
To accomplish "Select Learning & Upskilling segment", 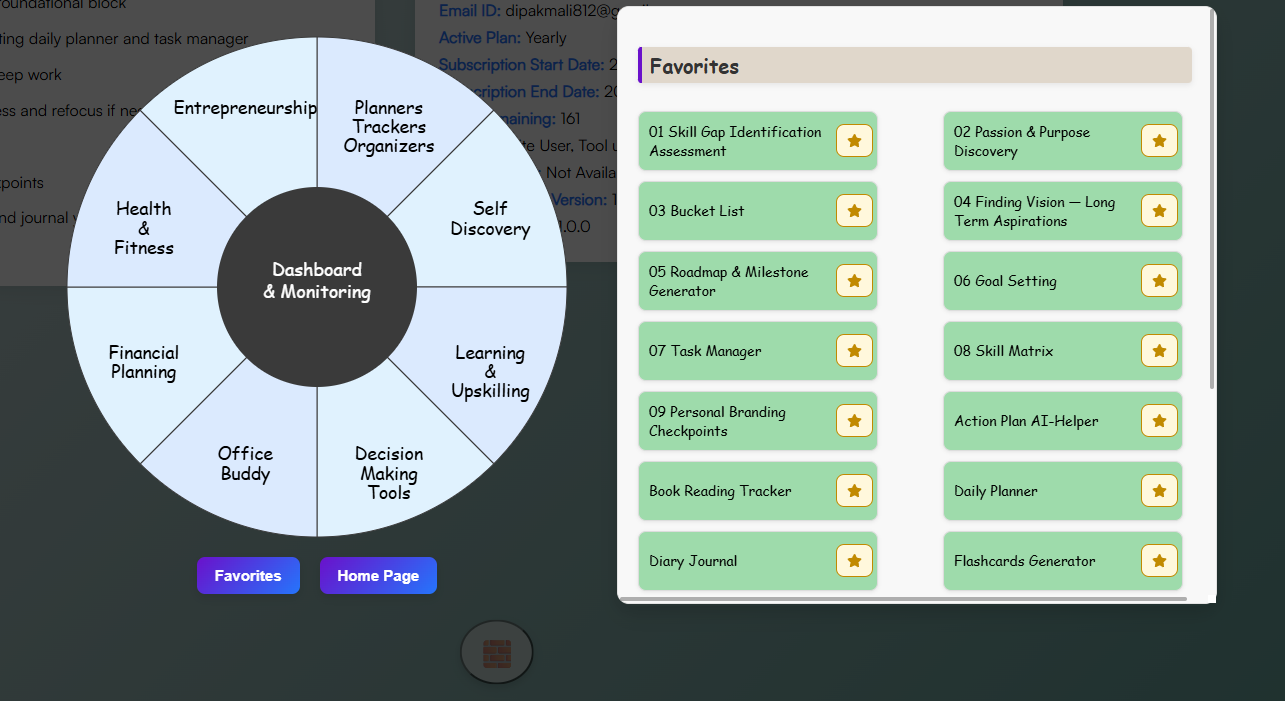I will pyautogui.click(x=490, y=372).
